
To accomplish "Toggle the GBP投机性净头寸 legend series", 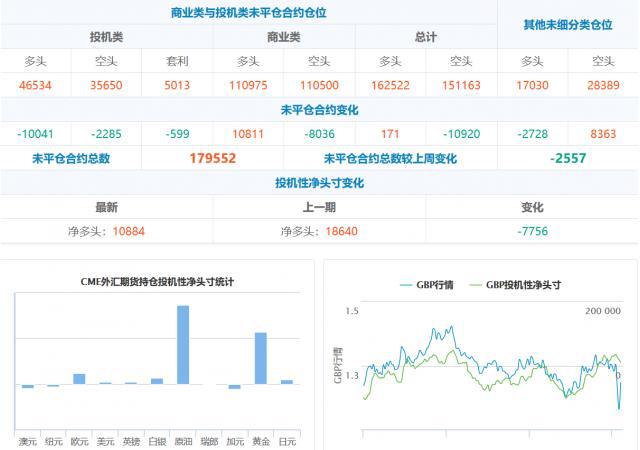I will [x=515, y=285].
